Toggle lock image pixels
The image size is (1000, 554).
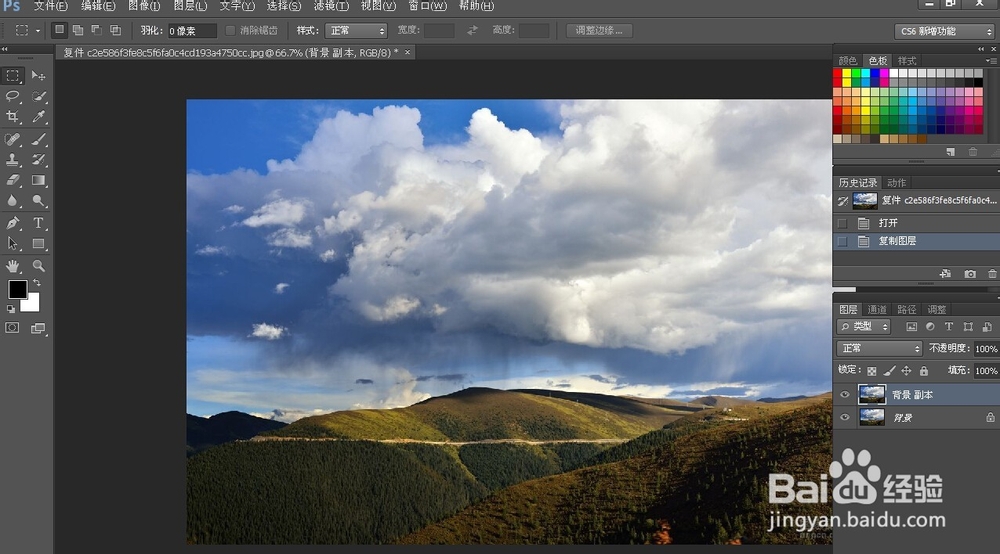pyautogui.click(x=889, y=370)
